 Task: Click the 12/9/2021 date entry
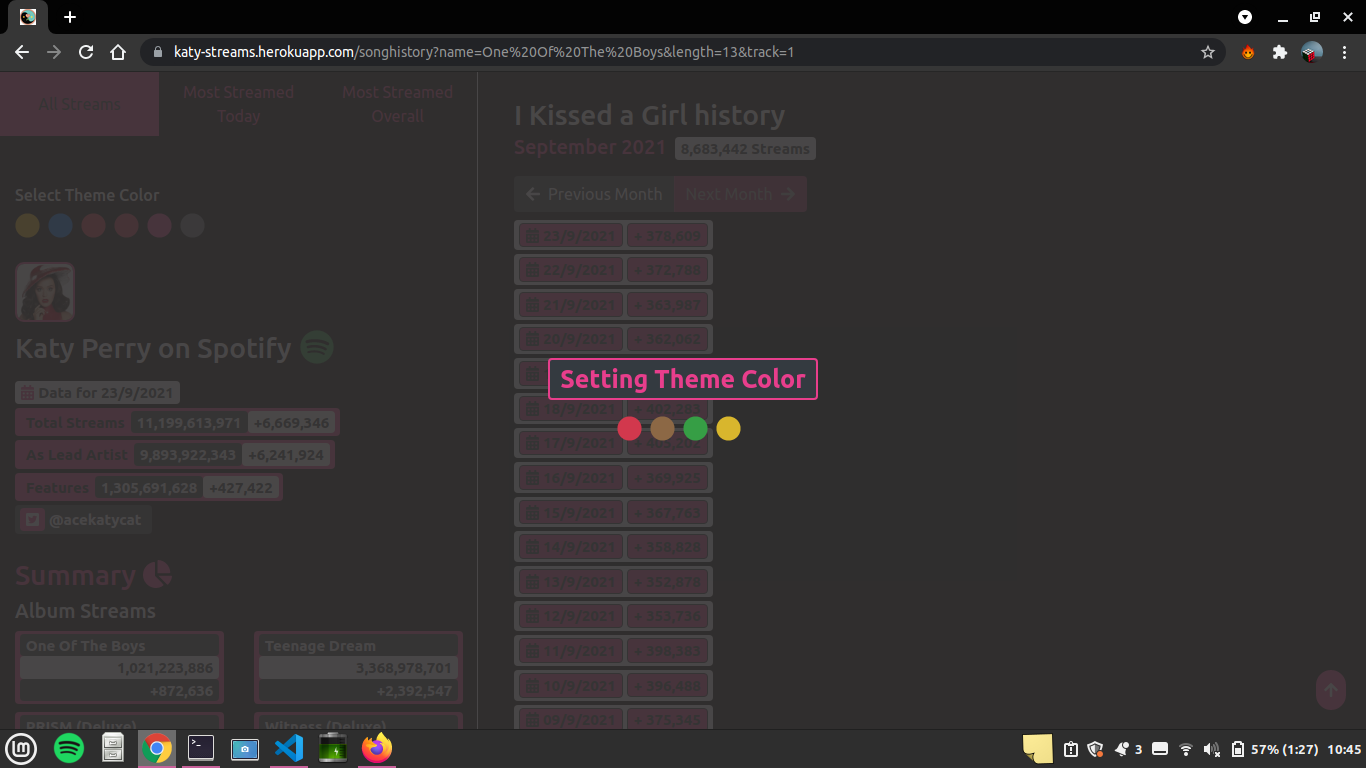click(570, 617)
